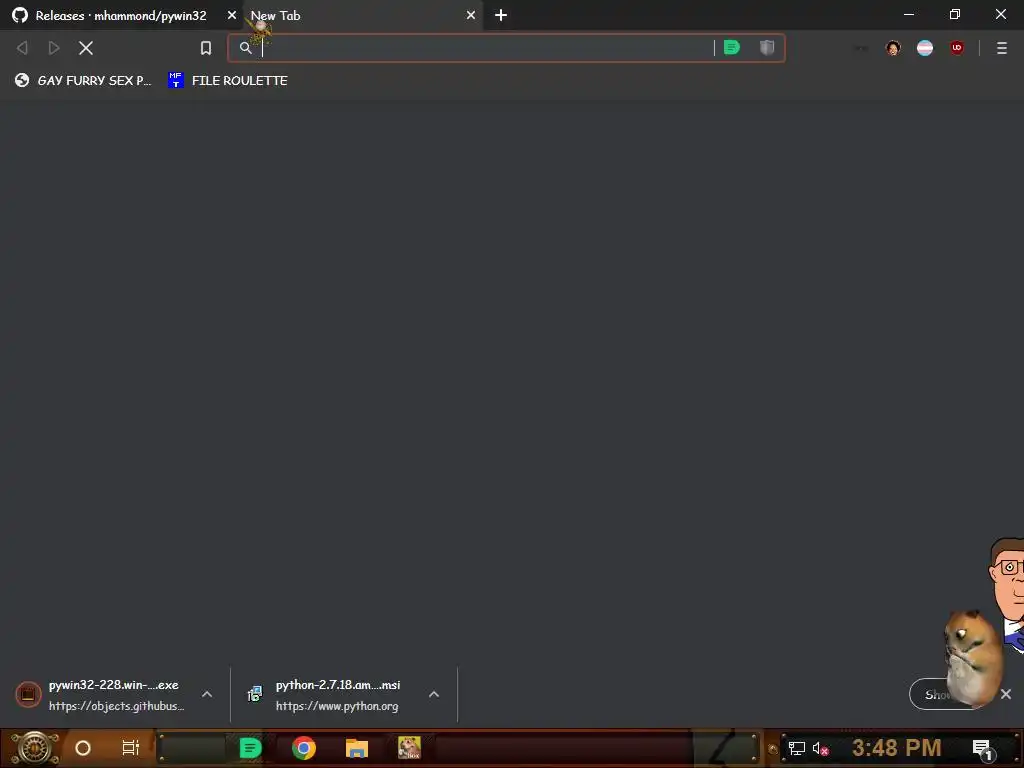This screenshot has height=768, width=1024.
Task: Open the Action Center notifications icon
Action: coord(983,750)
